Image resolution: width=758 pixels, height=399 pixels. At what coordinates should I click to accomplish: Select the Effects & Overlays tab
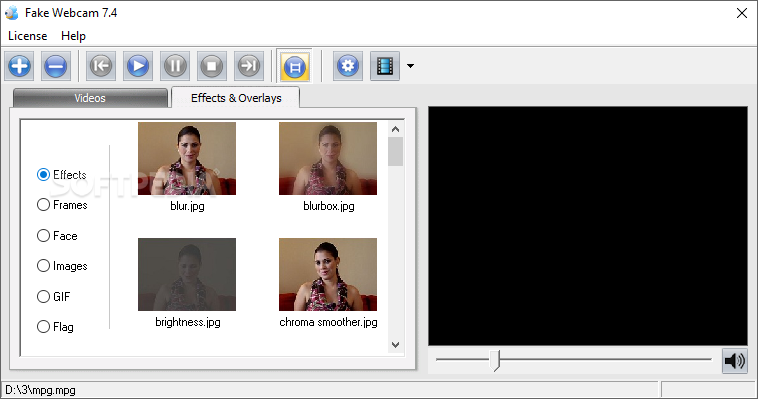click(x=236, y=98)
